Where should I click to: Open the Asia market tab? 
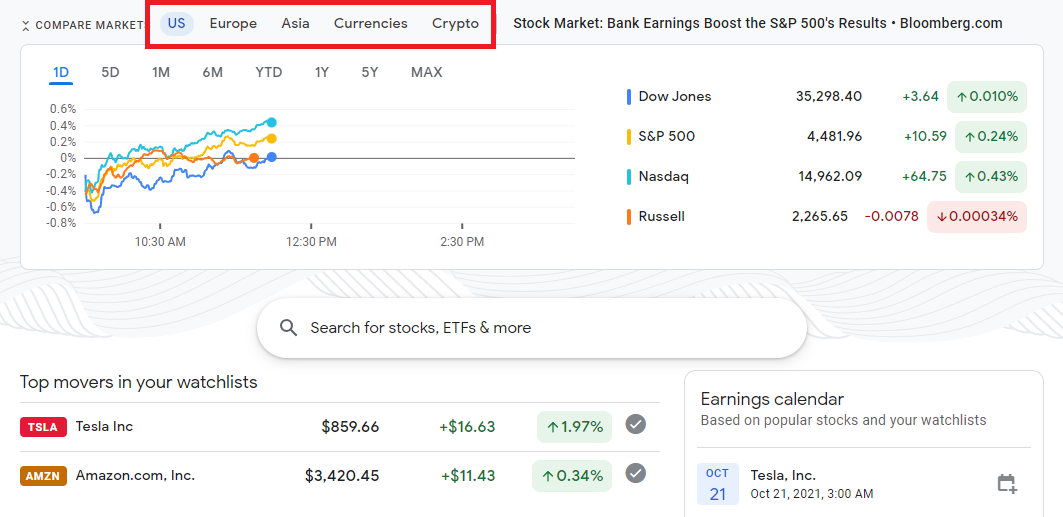click(296, 24)
